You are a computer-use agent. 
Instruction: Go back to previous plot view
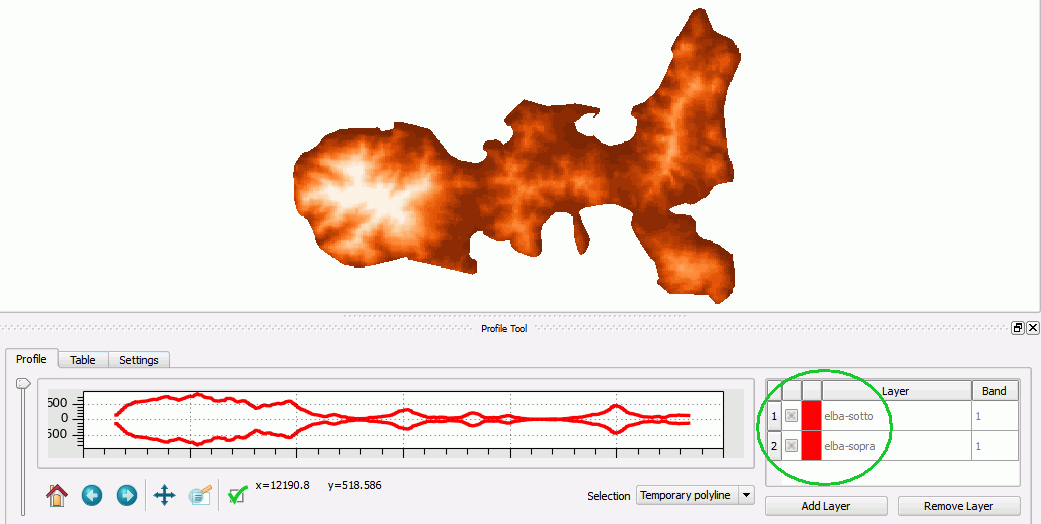click(92, 495)
